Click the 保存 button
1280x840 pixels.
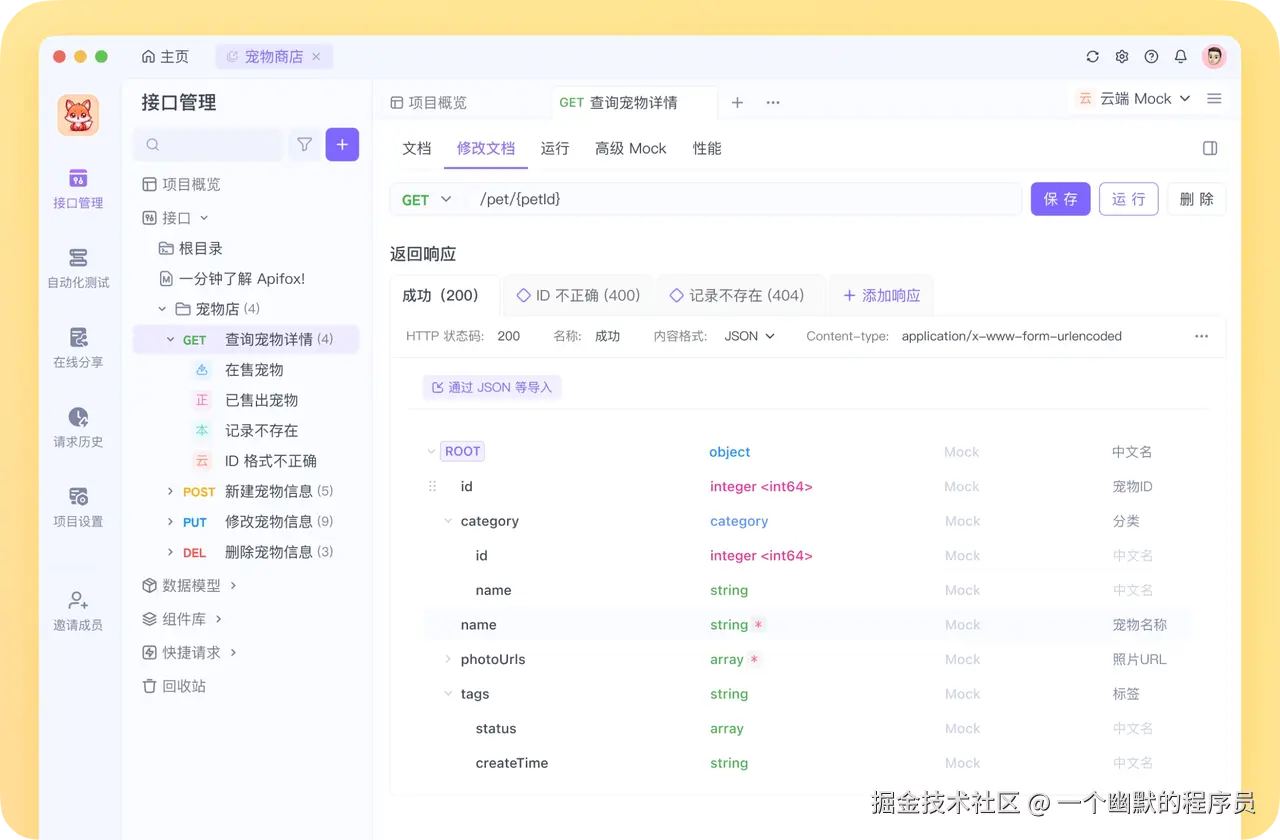[1060, 199]
